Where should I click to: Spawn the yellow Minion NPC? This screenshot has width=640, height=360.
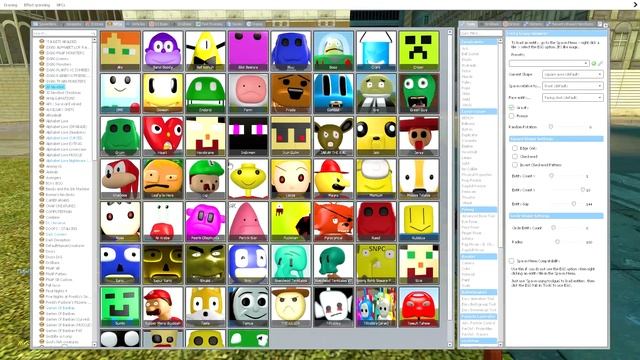coord(376,179)
